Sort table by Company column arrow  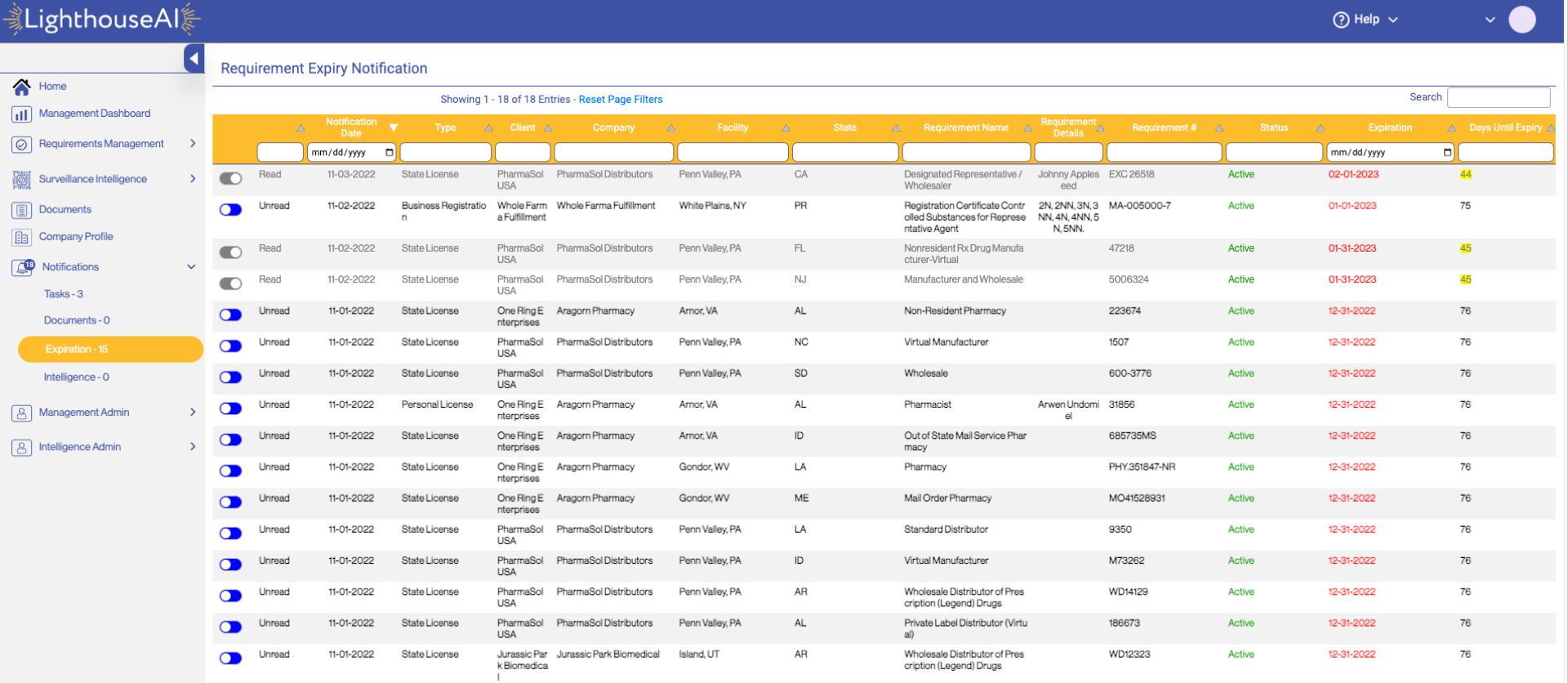pyautogui.click(x=670, y=128)
